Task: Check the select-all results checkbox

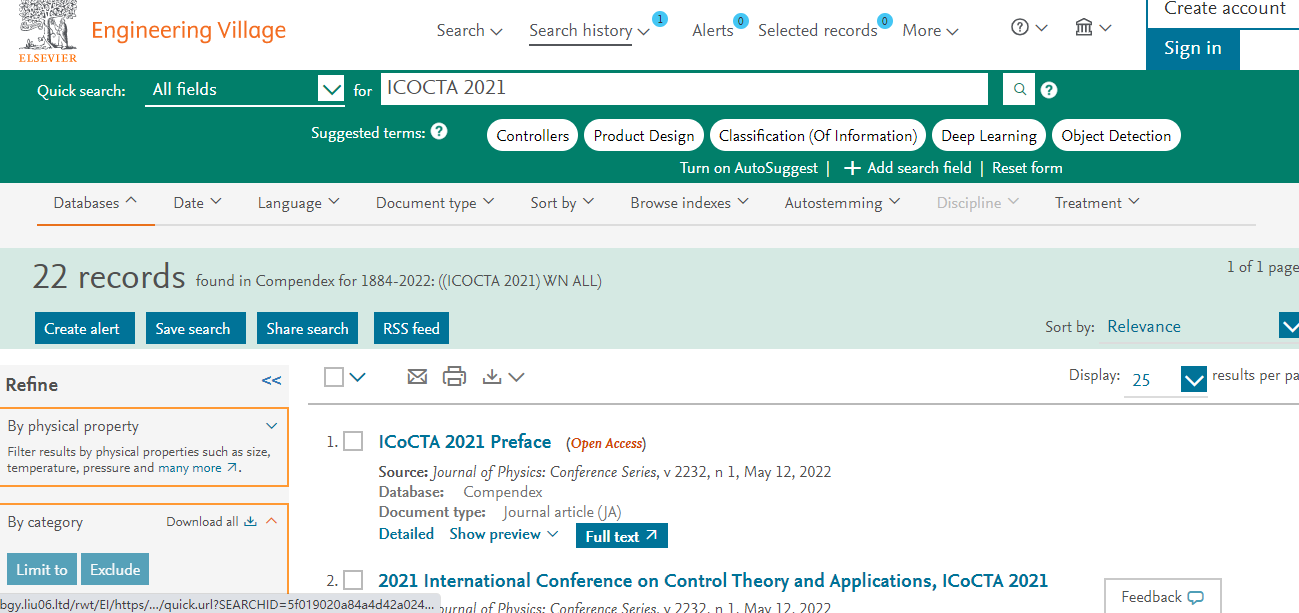Action: coord(334,377)
